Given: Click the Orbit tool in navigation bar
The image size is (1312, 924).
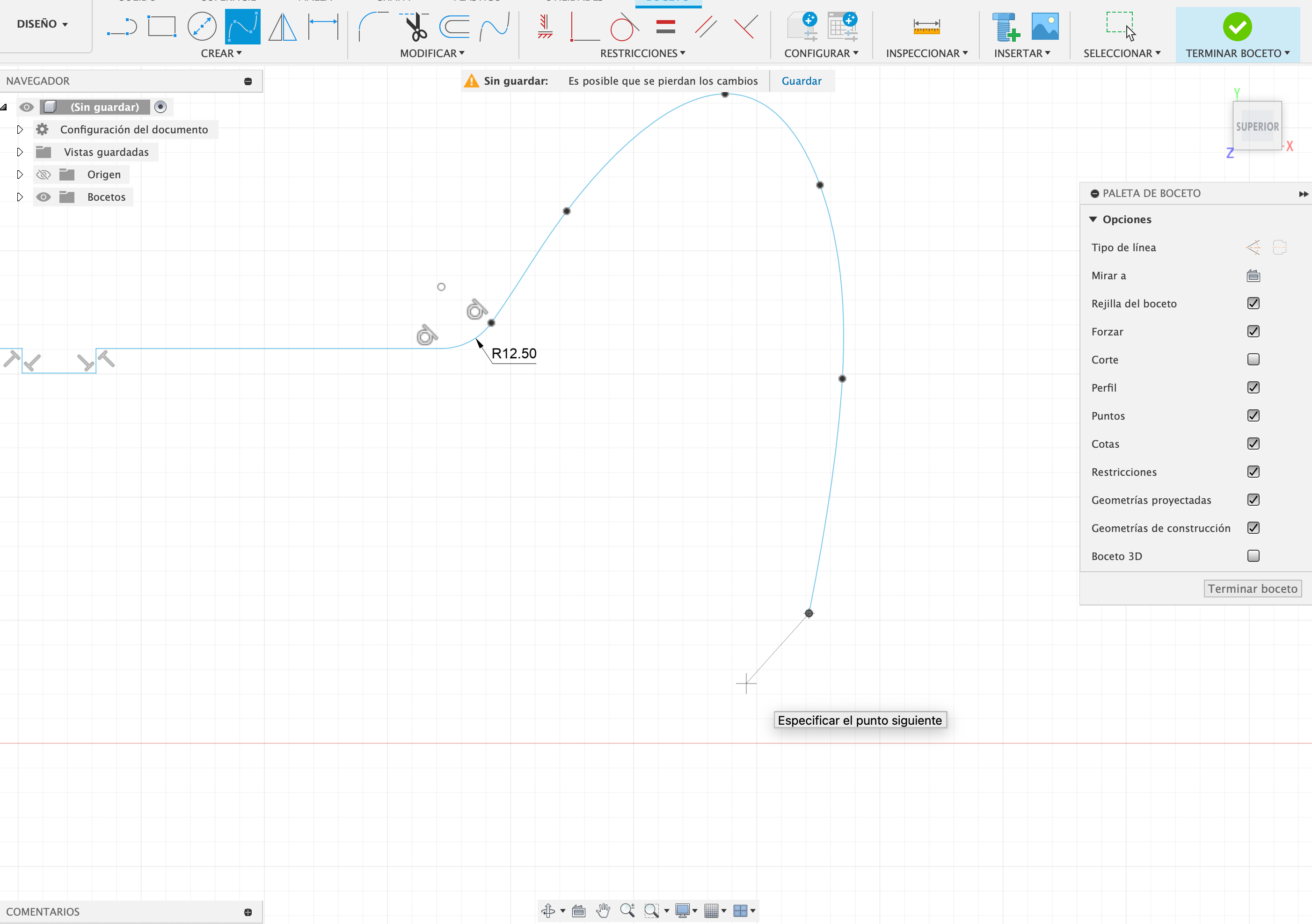Looking at the screenshot, I should click(548, 910).
